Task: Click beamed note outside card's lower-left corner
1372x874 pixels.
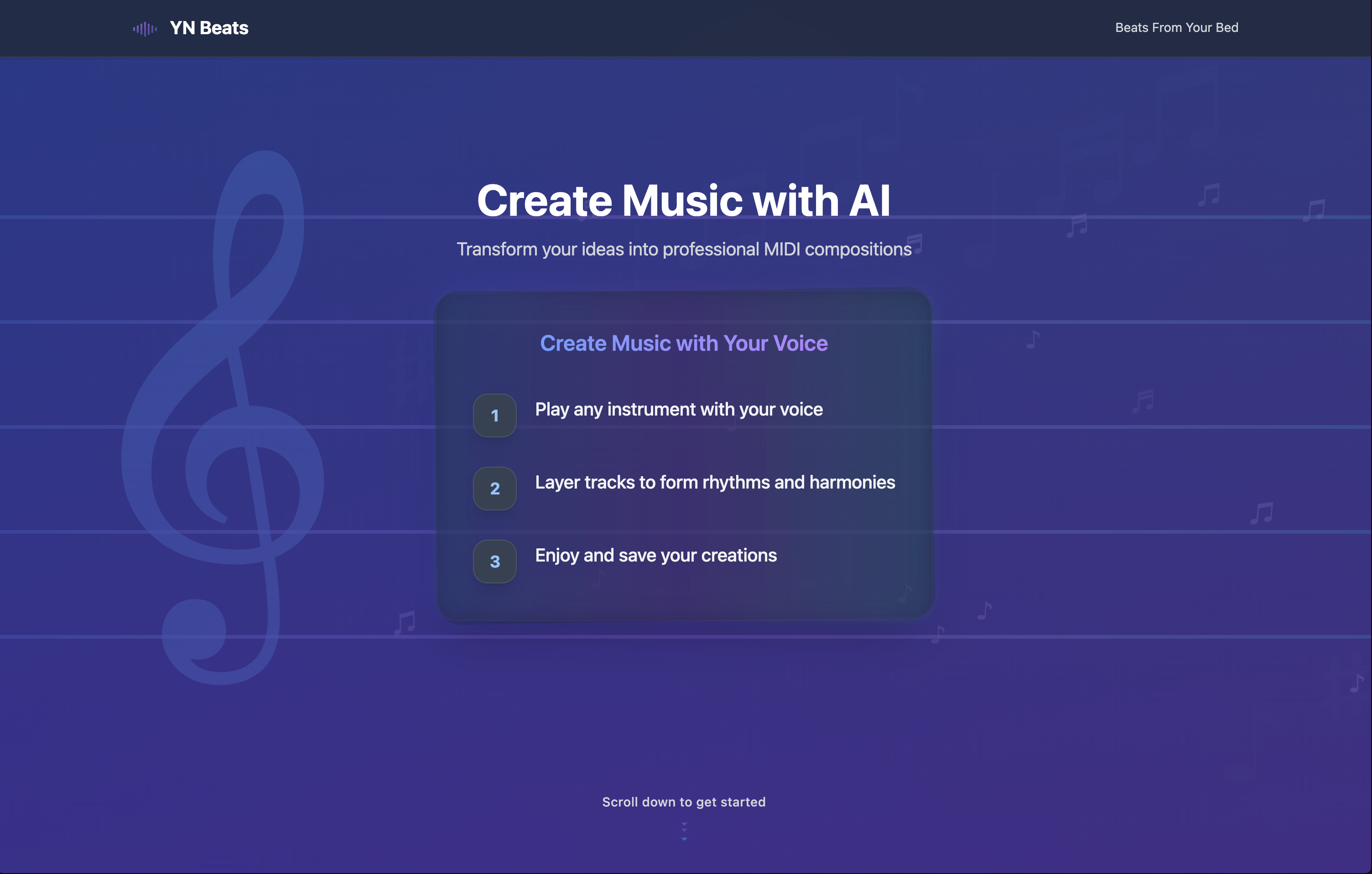Action: pyautogui.click(x=405, y=623)
